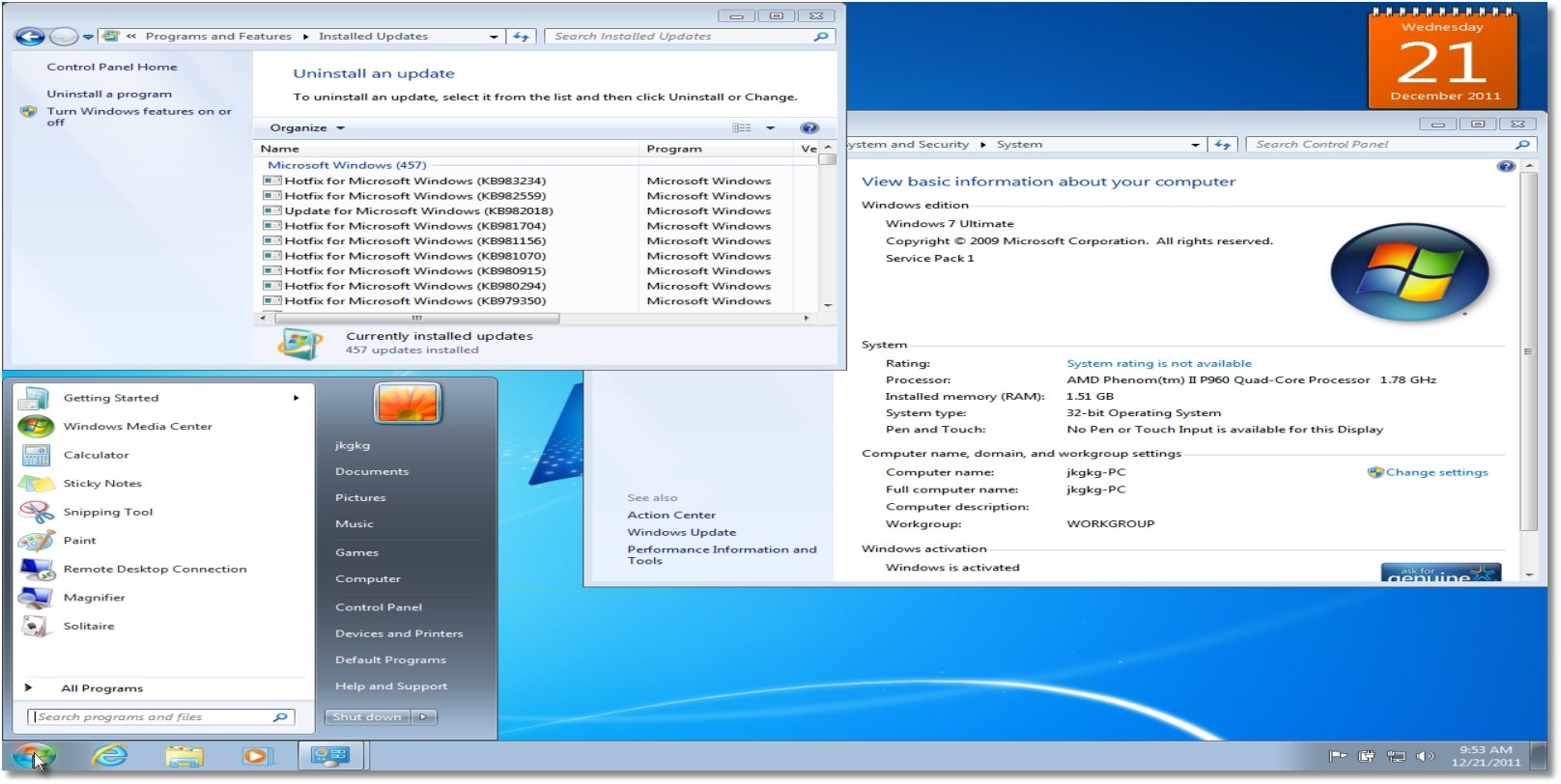Start the Solitaire game
The image size is (1561, 784).
coord(89,626)
